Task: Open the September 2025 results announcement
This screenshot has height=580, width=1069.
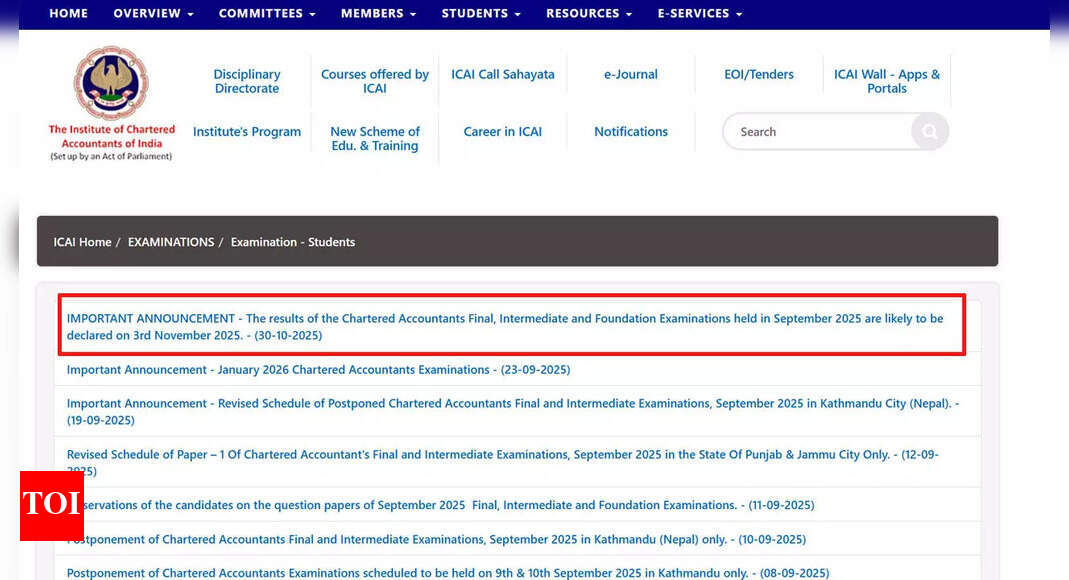Action: 505,326
